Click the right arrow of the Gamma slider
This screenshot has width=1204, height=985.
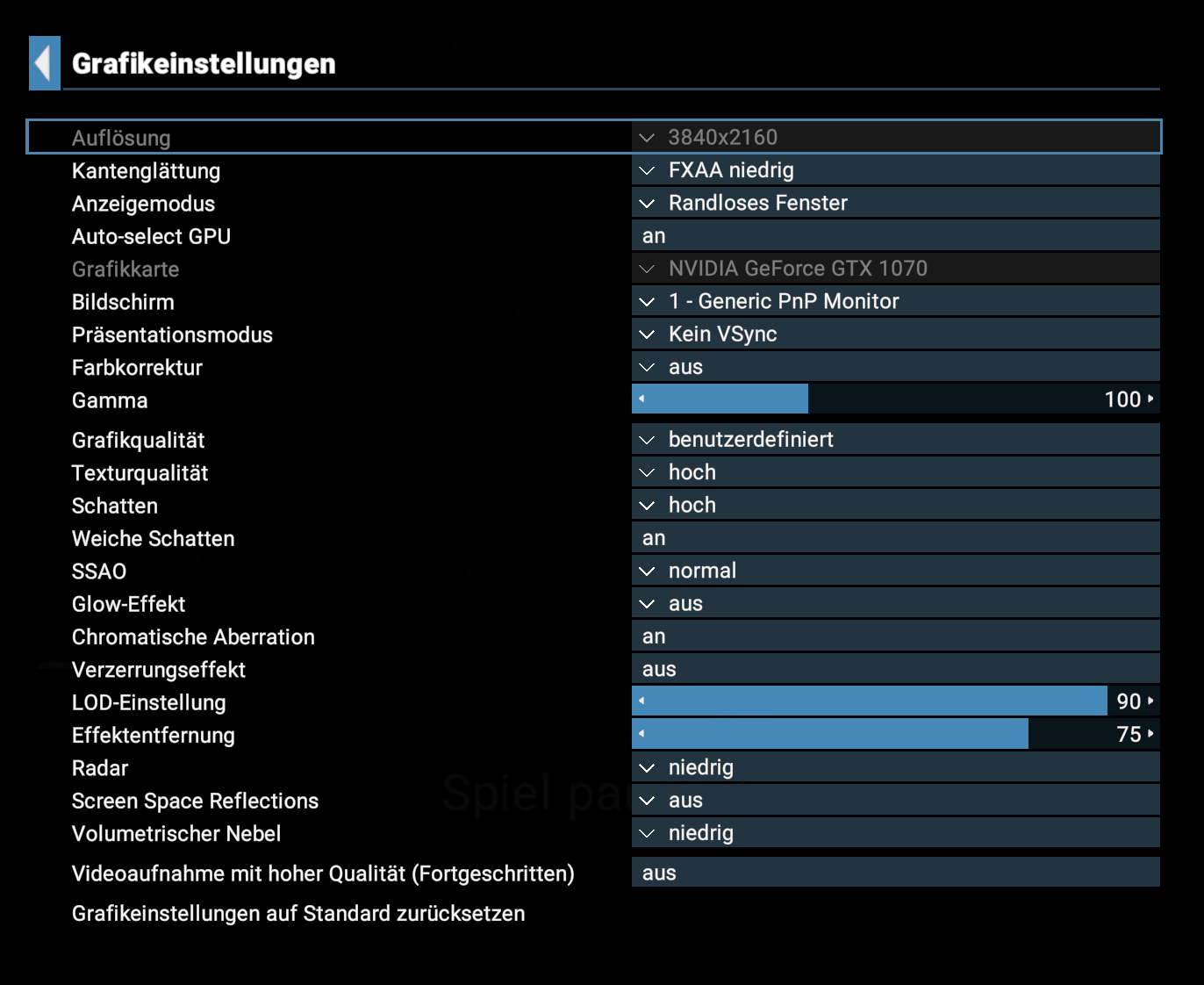pyautogui.click(x=1150, y=399)
